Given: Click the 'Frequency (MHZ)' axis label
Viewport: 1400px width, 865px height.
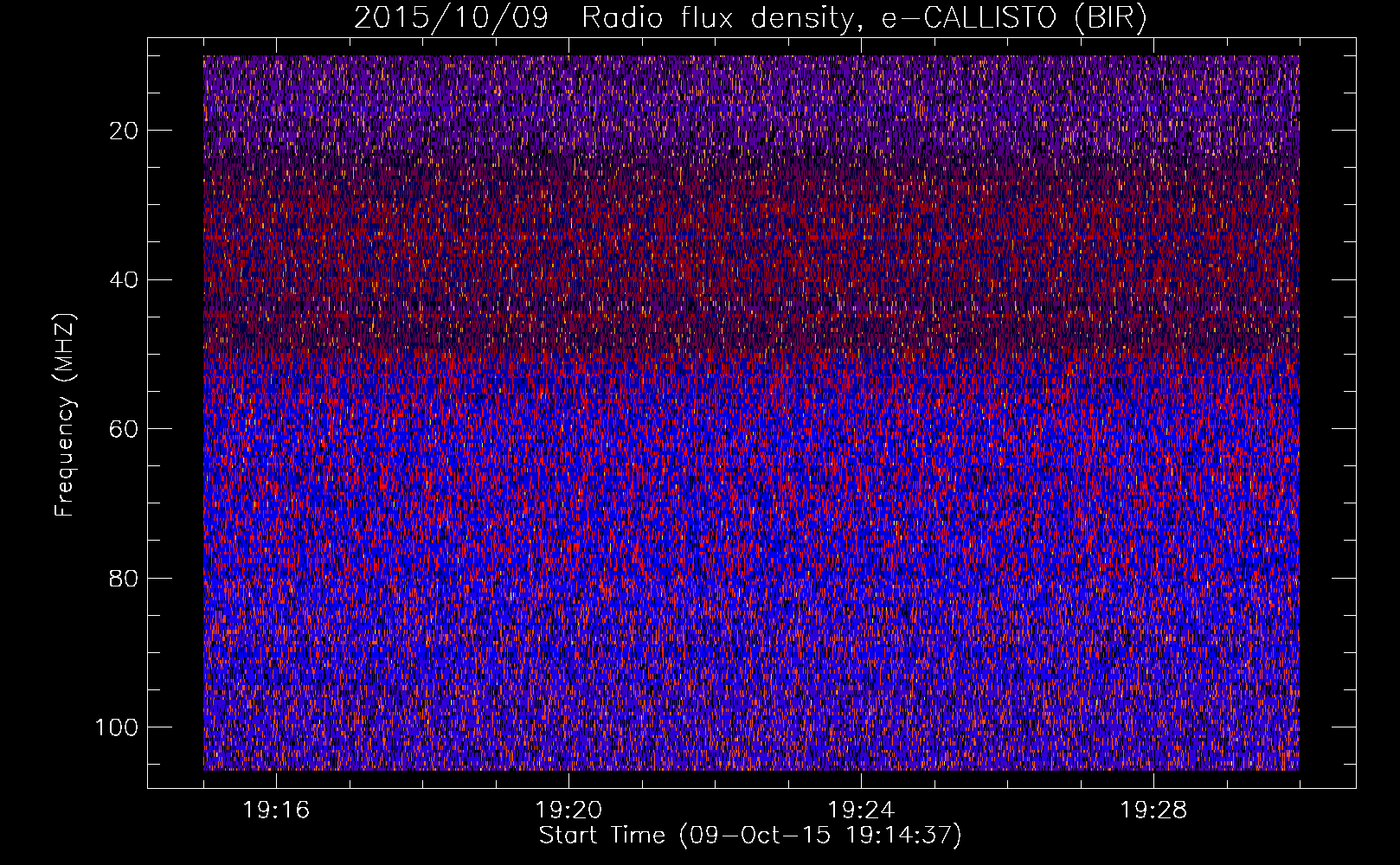Looking at the screenshot, I should (x=65, y=415).
